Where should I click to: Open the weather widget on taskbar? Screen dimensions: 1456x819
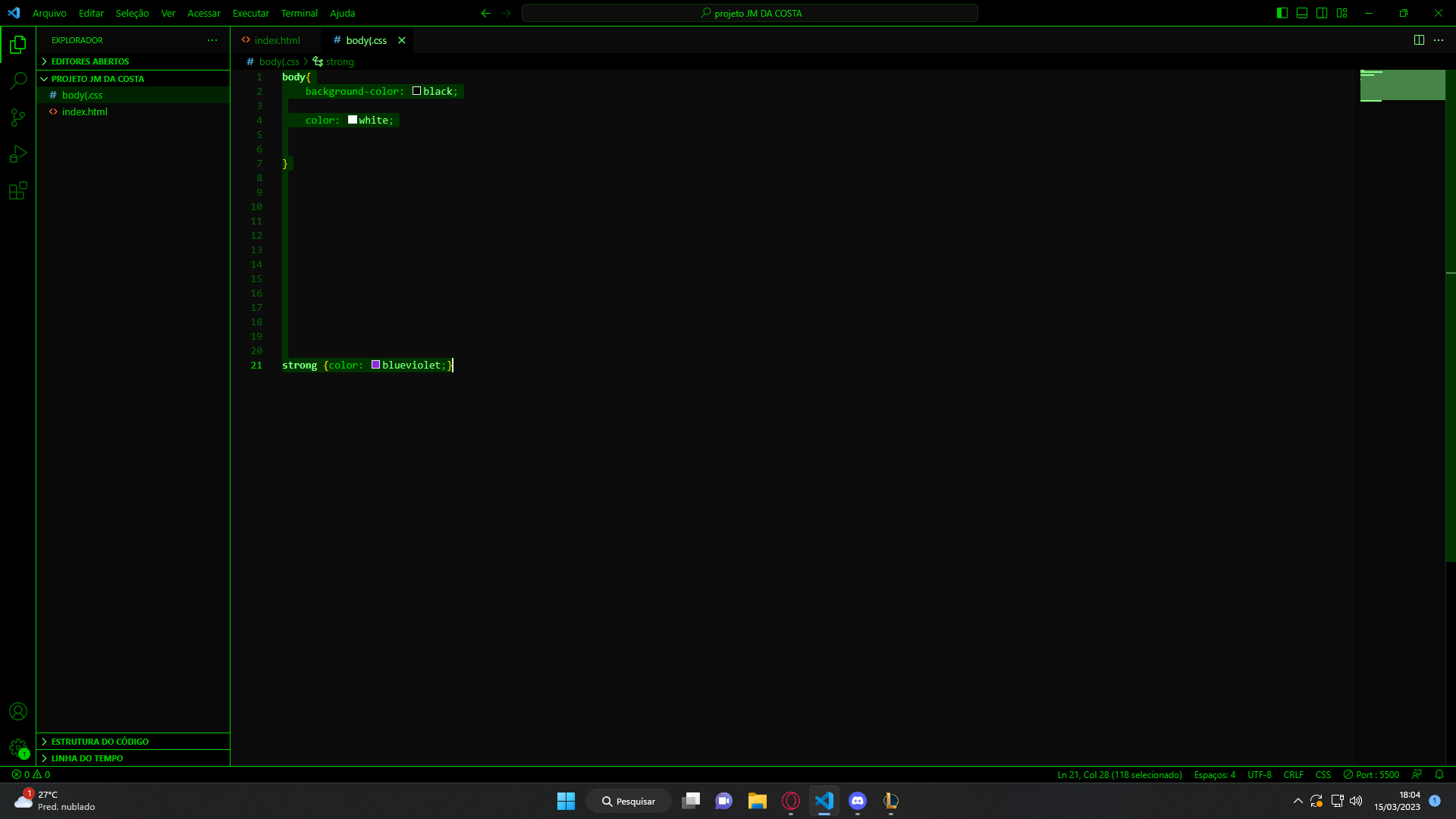pos(55,801)
